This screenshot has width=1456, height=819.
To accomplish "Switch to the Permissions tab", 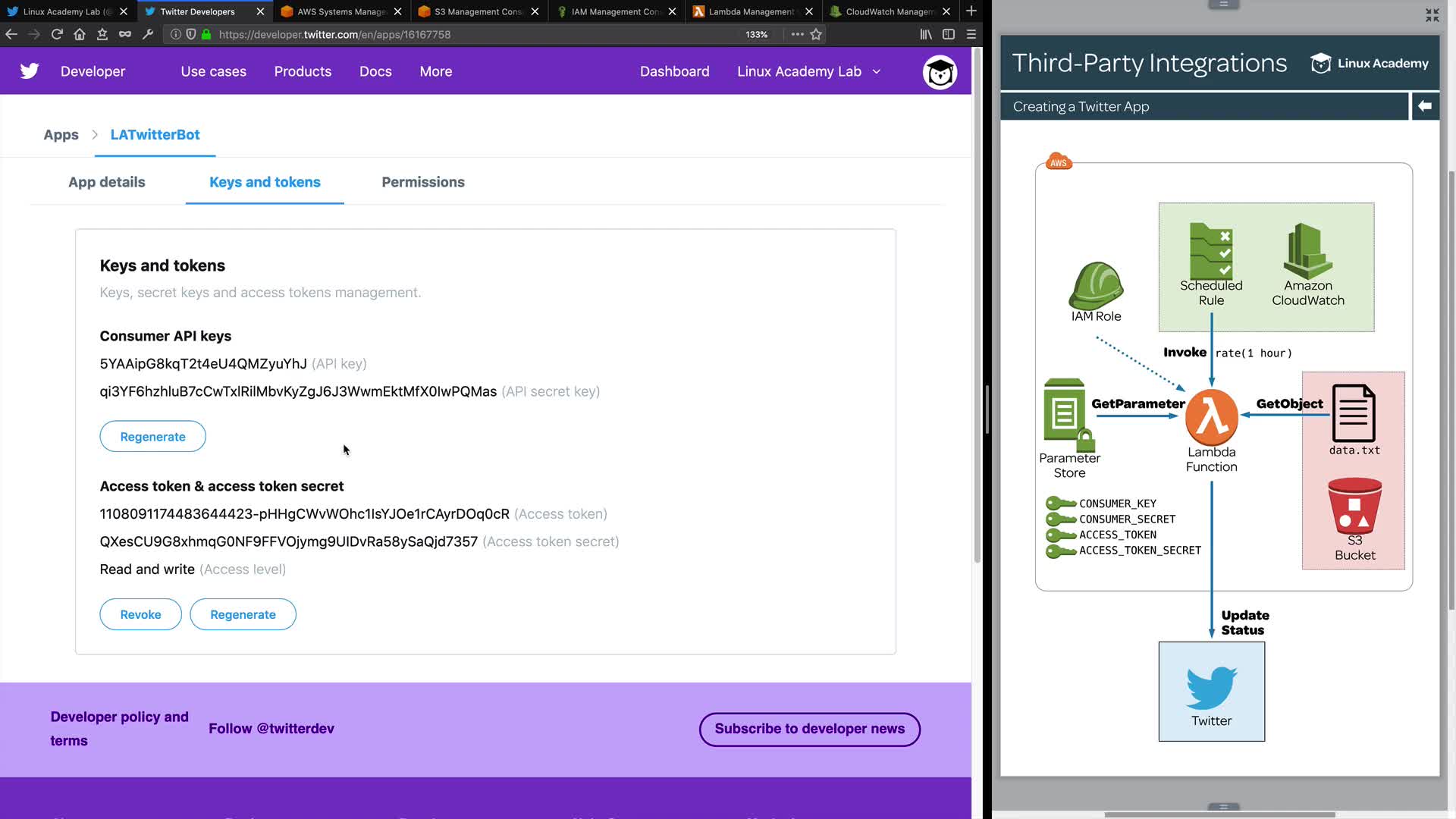I will tap(422, 182).
